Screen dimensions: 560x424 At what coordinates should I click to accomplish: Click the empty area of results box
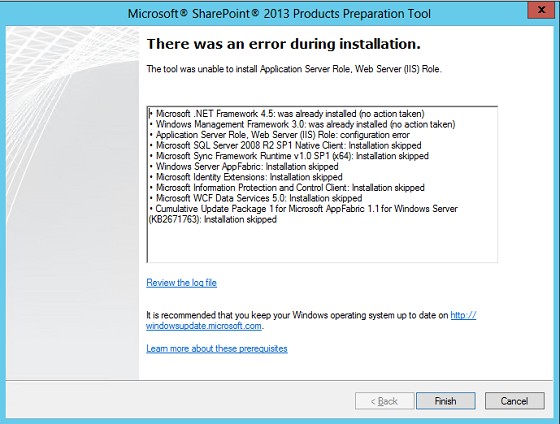pyautogui.click(x=321, y=244)
